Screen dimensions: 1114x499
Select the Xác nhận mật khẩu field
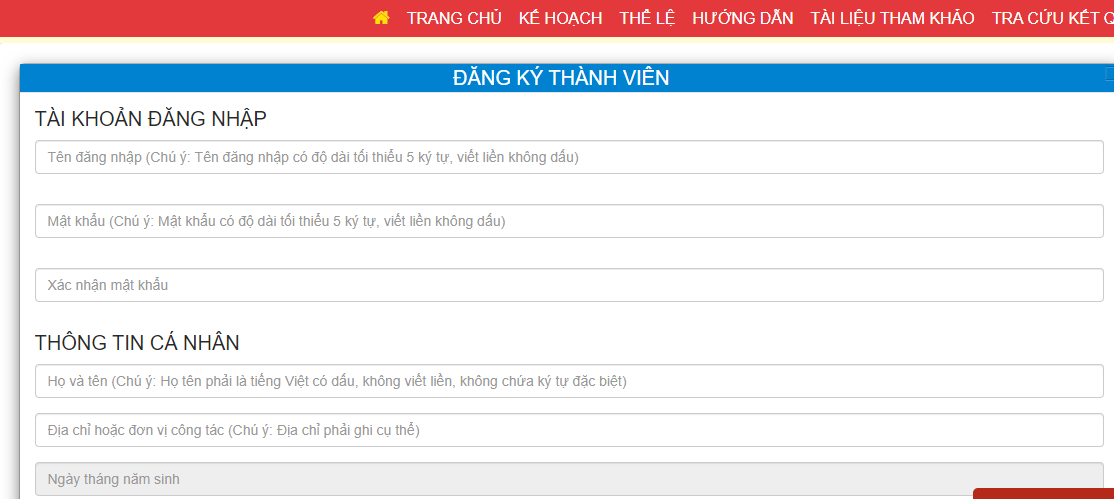point(569,285)
